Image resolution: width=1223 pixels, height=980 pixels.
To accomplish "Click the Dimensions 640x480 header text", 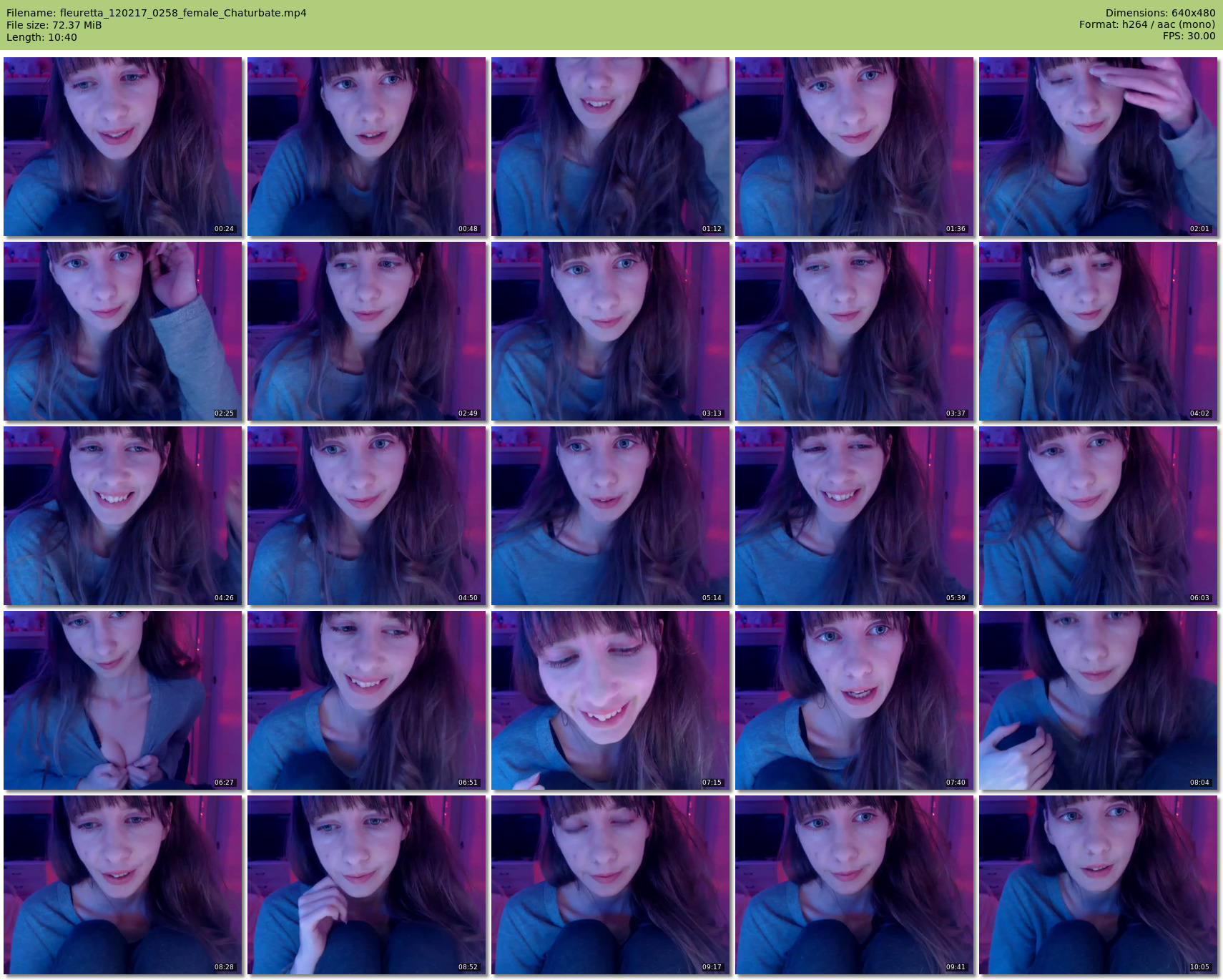I will click(1160, 13).
